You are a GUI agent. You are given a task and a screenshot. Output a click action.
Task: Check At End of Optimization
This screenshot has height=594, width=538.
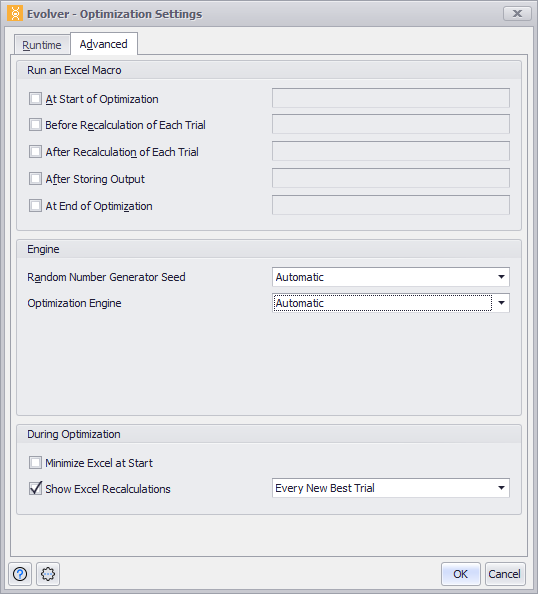[x=36, y=206]
